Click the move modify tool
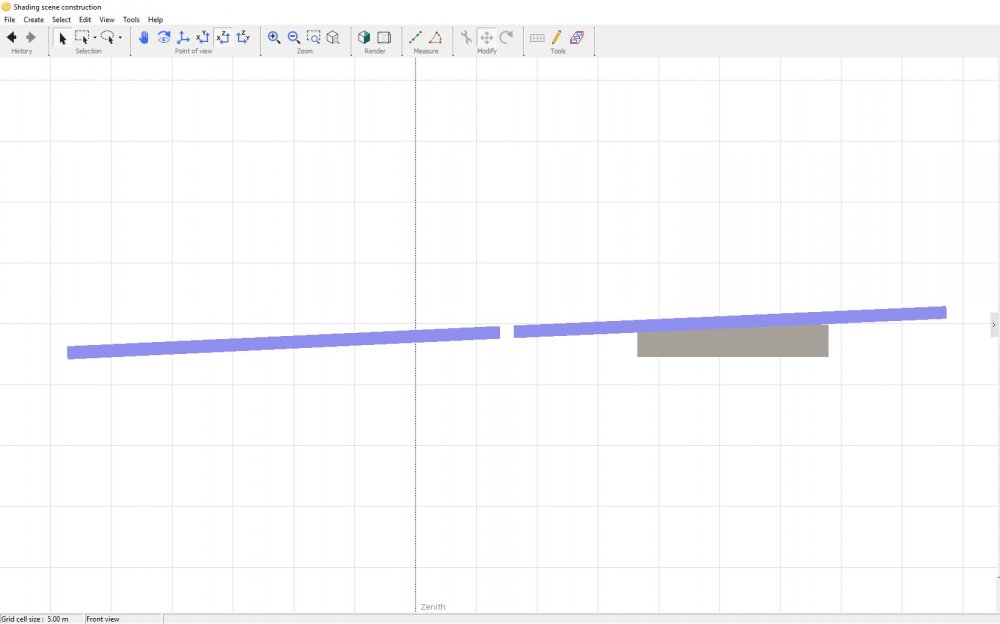 (486, 38)
